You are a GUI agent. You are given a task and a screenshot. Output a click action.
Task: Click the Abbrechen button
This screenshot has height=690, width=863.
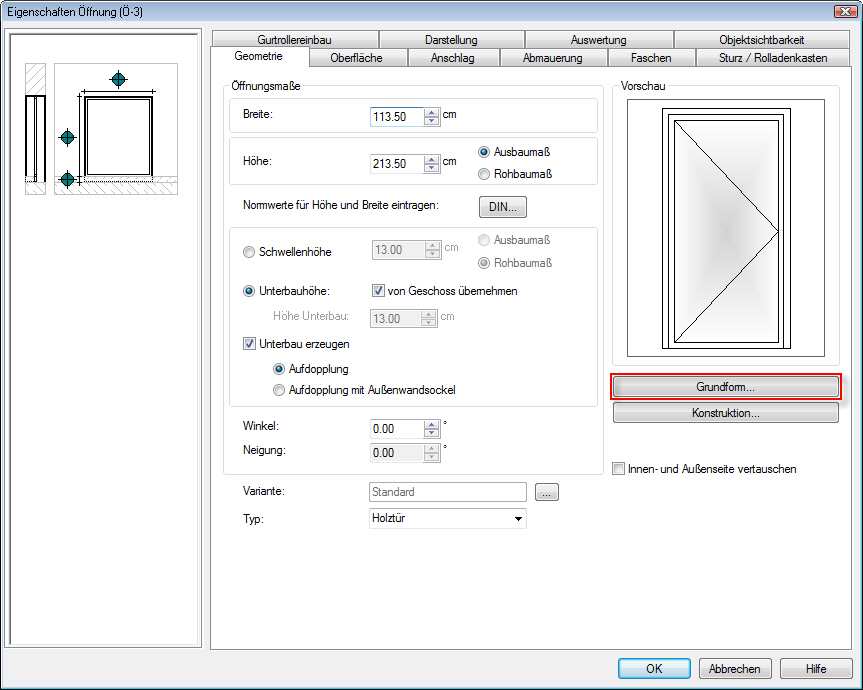coord(735,669)
